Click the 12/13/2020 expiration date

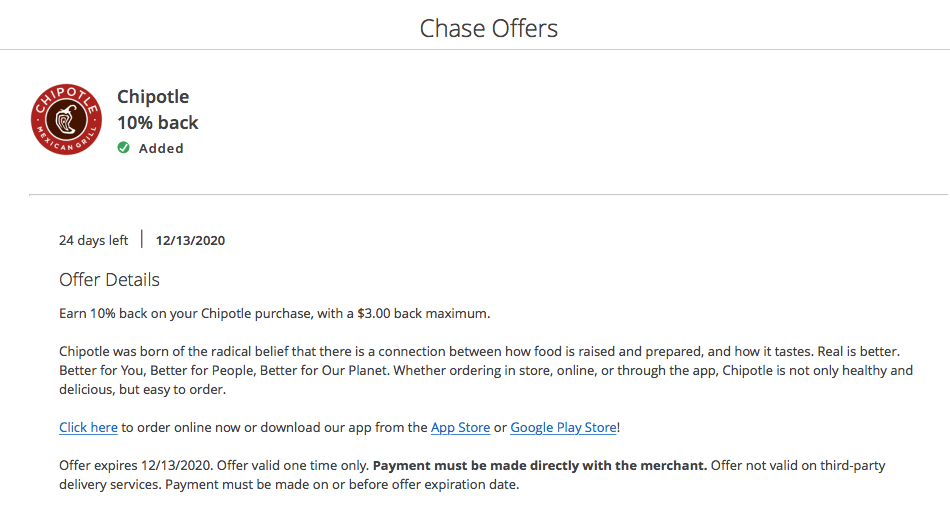(190, 240)
